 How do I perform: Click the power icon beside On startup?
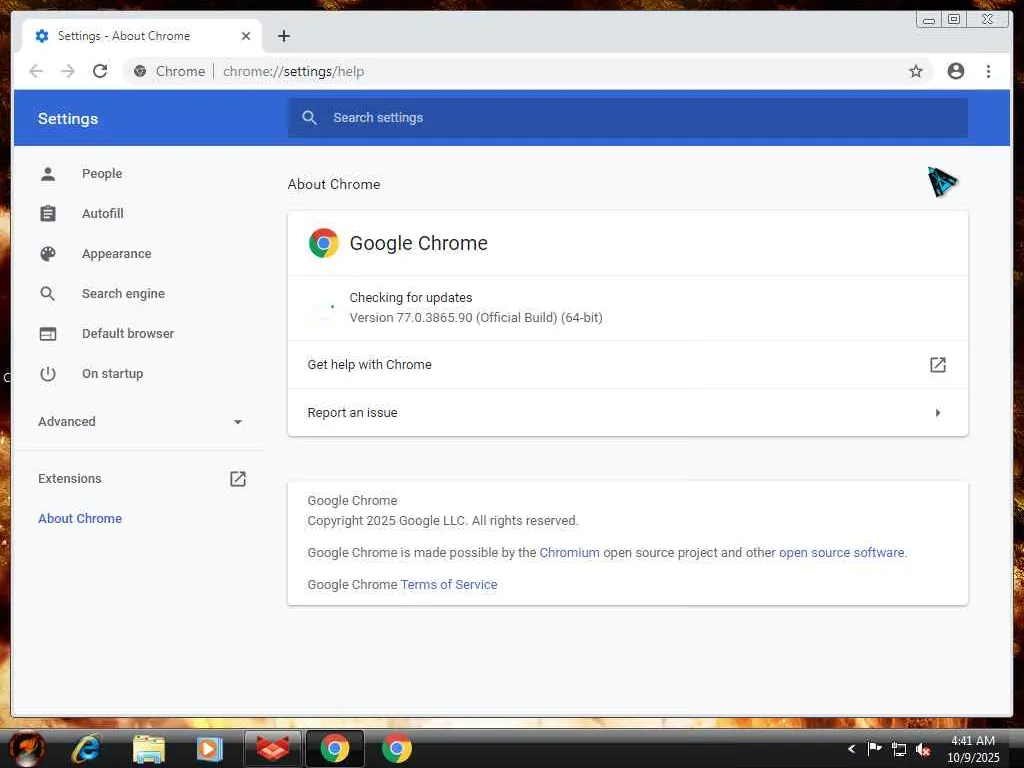coord(48,374)
